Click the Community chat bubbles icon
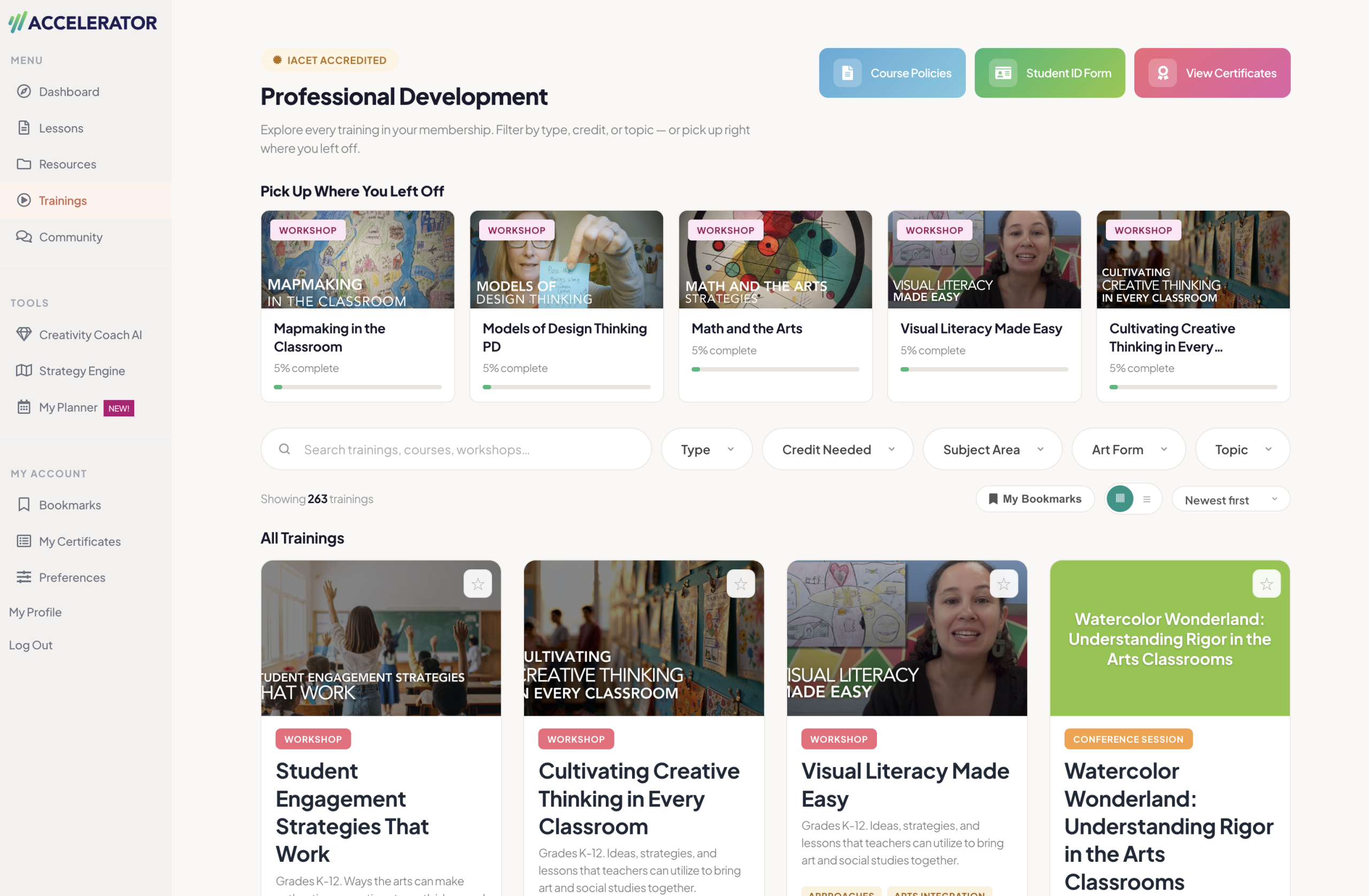This screenshot has width=1369, height=896. 24,236
